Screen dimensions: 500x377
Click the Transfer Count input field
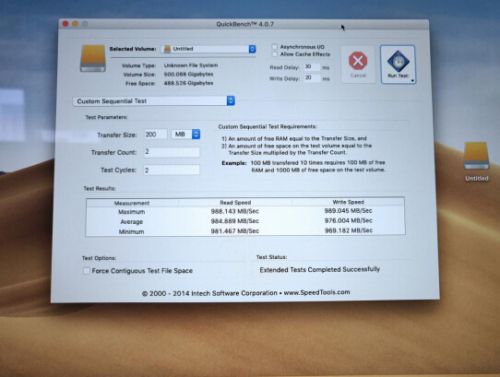click(172, 152)
